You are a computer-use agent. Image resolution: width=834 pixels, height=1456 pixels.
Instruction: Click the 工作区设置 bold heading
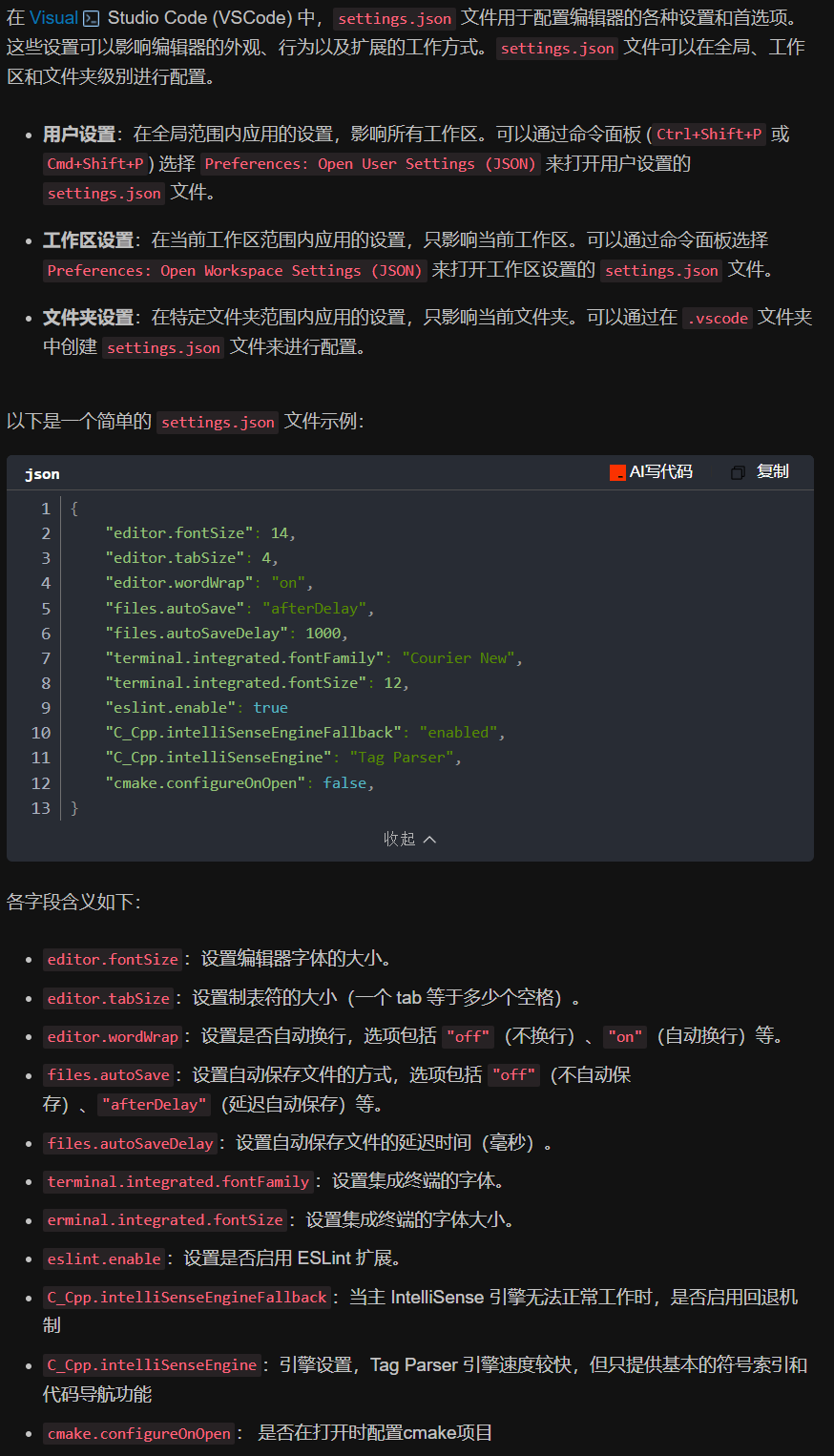89,240
